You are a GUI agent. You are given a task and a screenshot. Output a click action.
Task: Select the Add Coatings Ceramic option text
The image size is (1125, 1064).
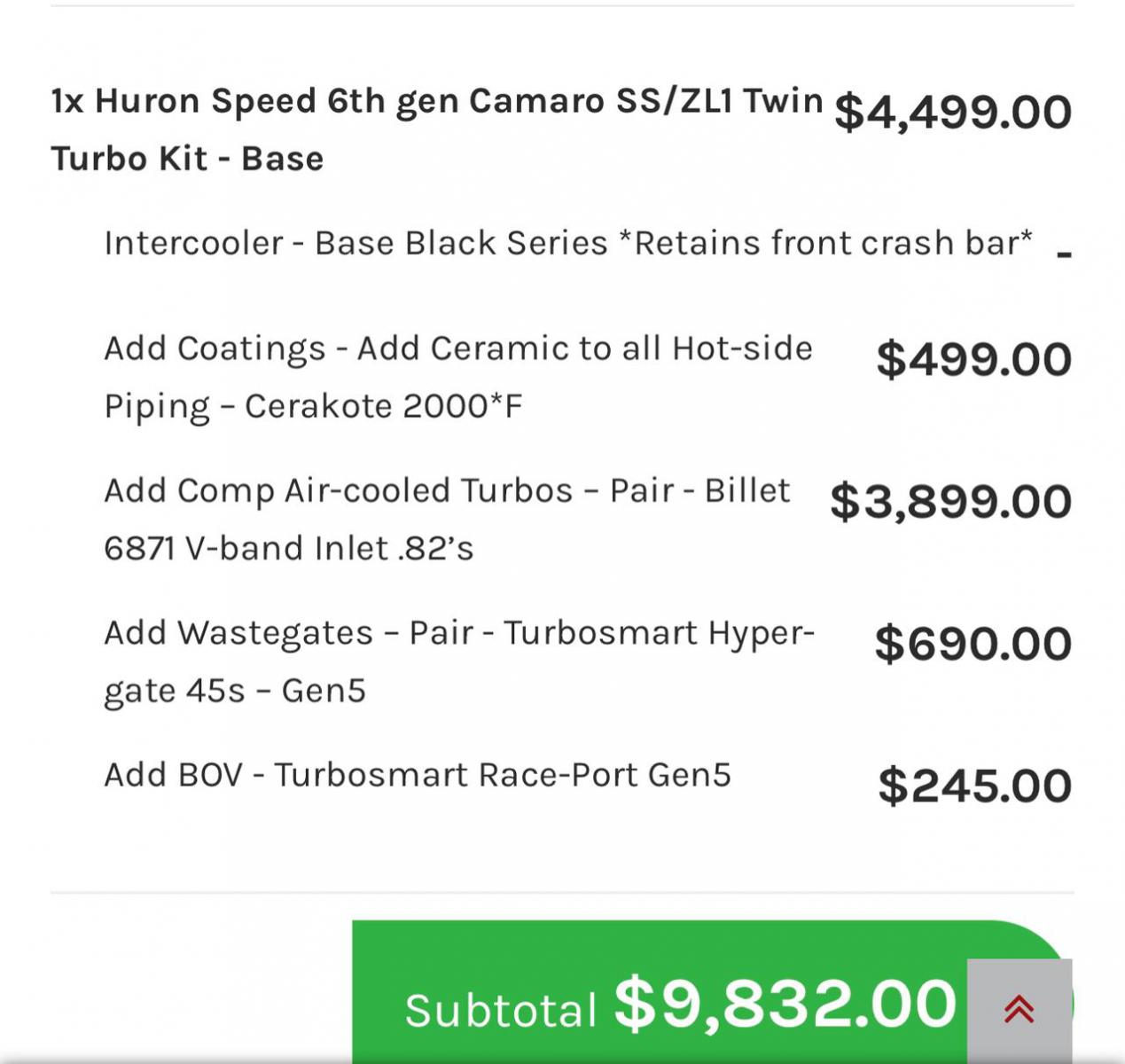tap(457, 348)
